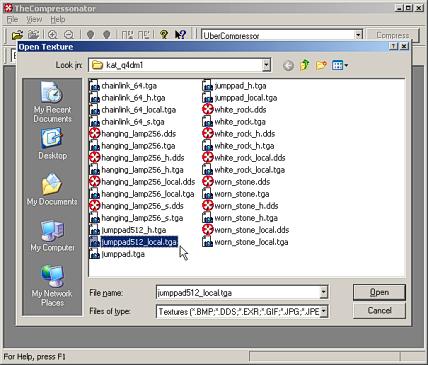Viewport: 428px width, 365px height.
Task: Select white_rock_h.dds
Action: (x=245, y=134)
